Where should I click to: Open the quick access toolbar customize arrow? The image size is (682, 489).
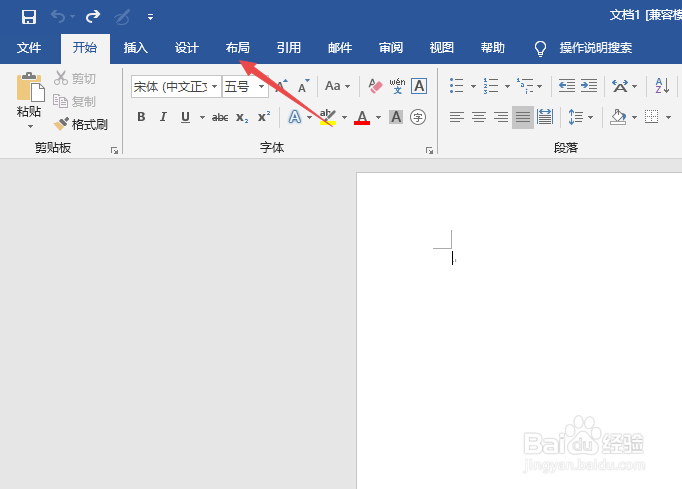click(150, 17)
